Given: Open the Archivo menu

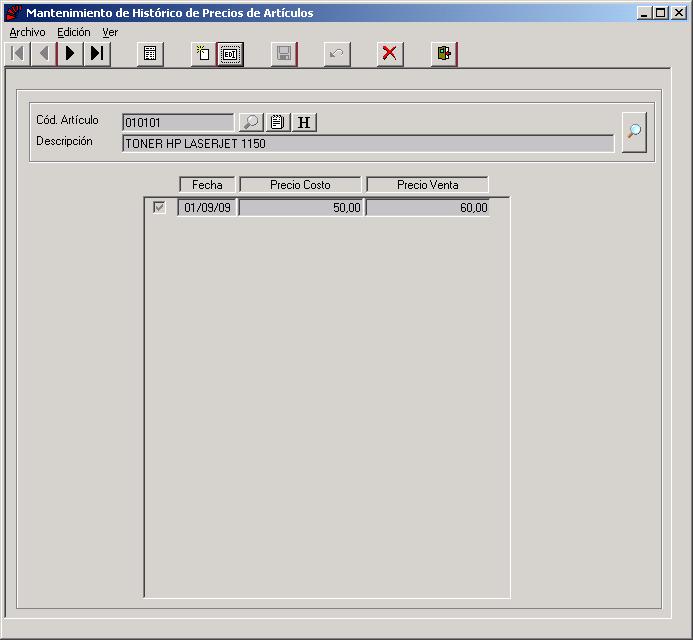Looking at the screenshot, I should click(x=27, y=32).
